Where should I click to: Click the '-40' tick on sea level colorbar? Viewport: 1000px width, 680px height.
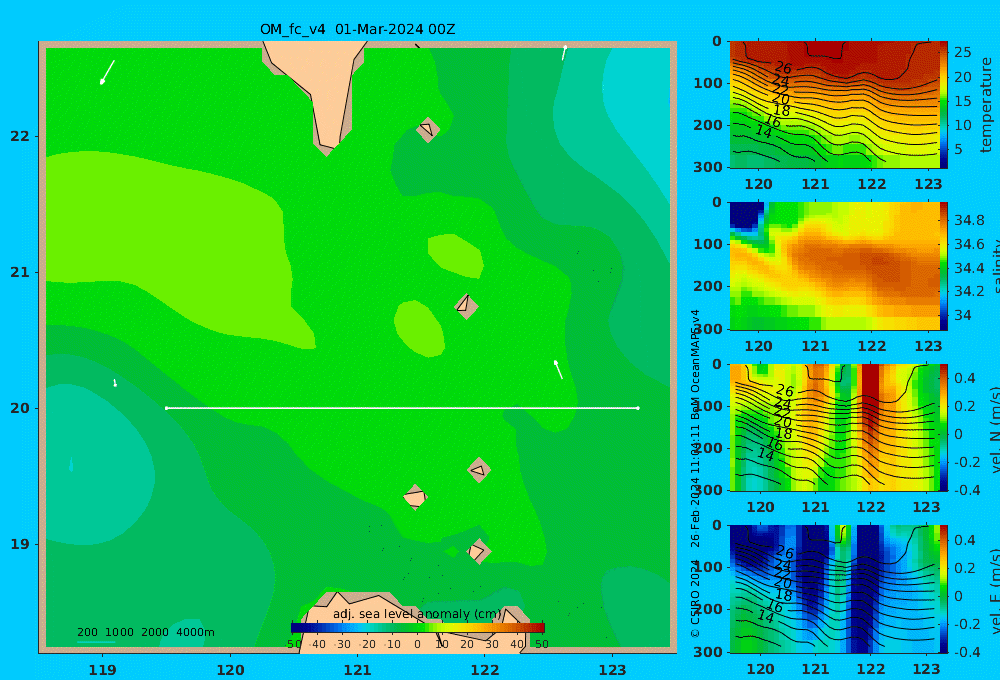click(x=317, y=644)
